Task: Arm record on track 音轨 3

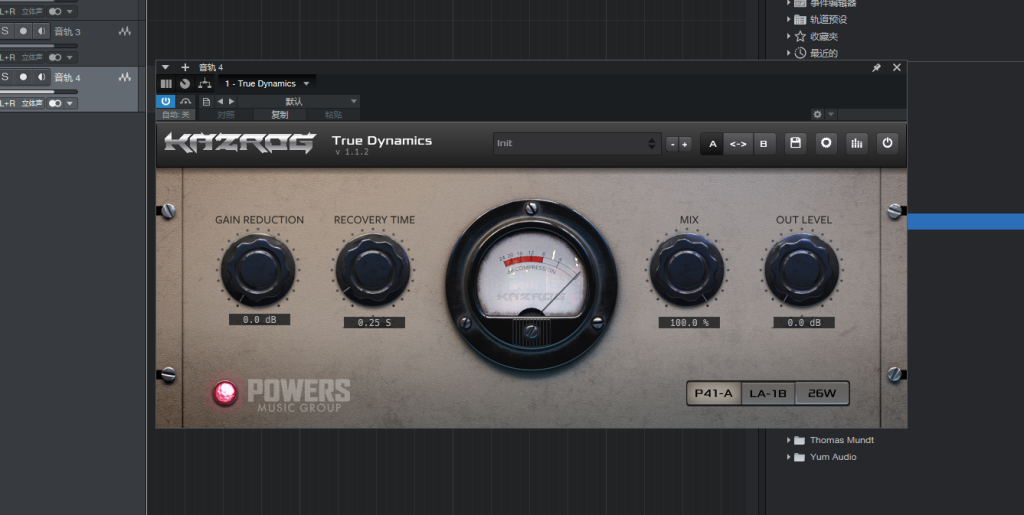Action: 24,31
